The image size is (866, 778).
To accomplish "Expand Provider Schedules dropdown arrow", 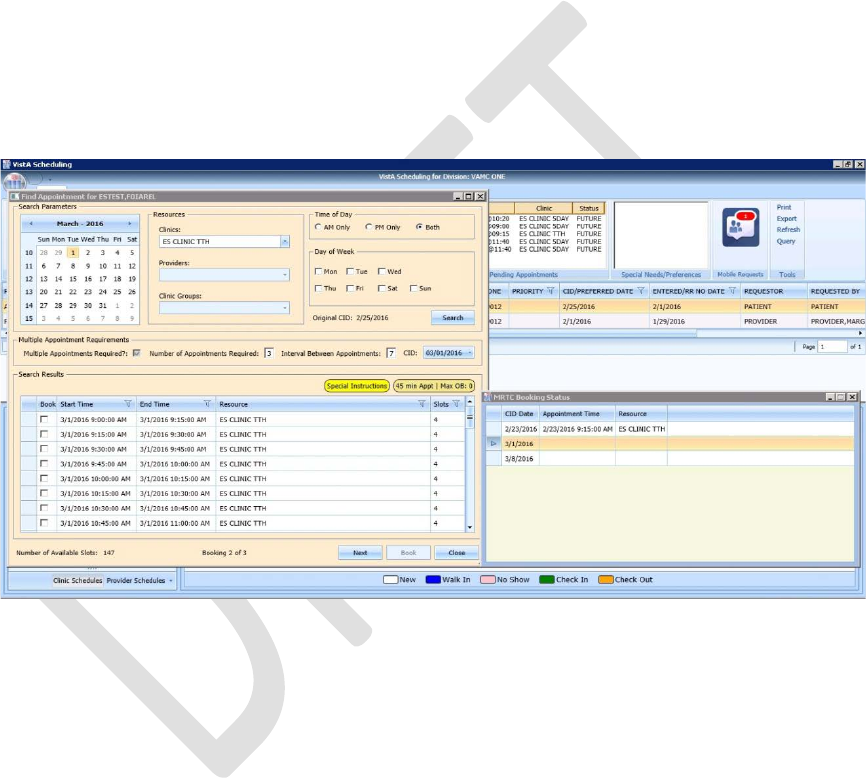I will (x=171, y=580).
